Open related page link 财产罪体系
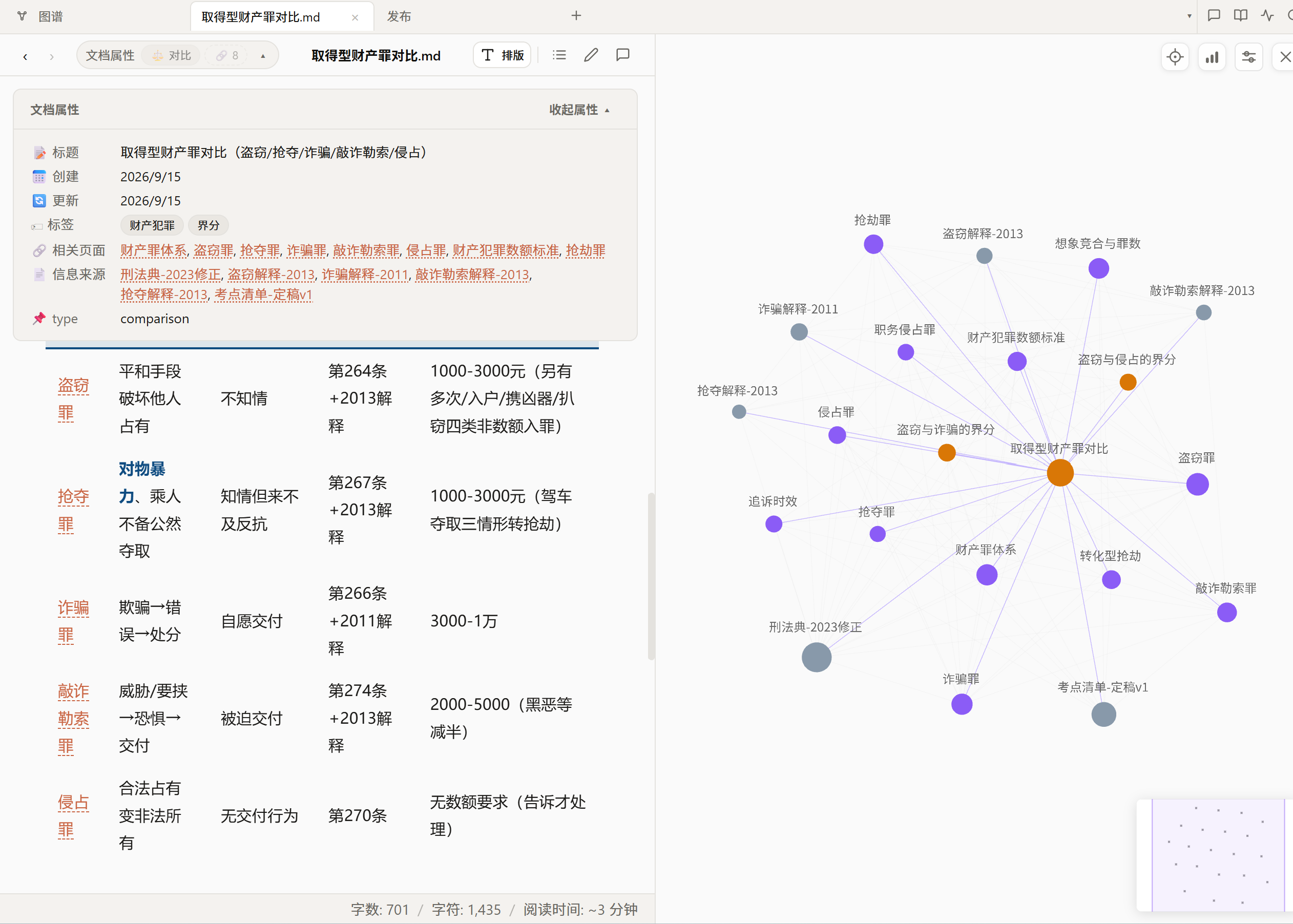Screen dimensions: 1293x924 tap(154, 250)
